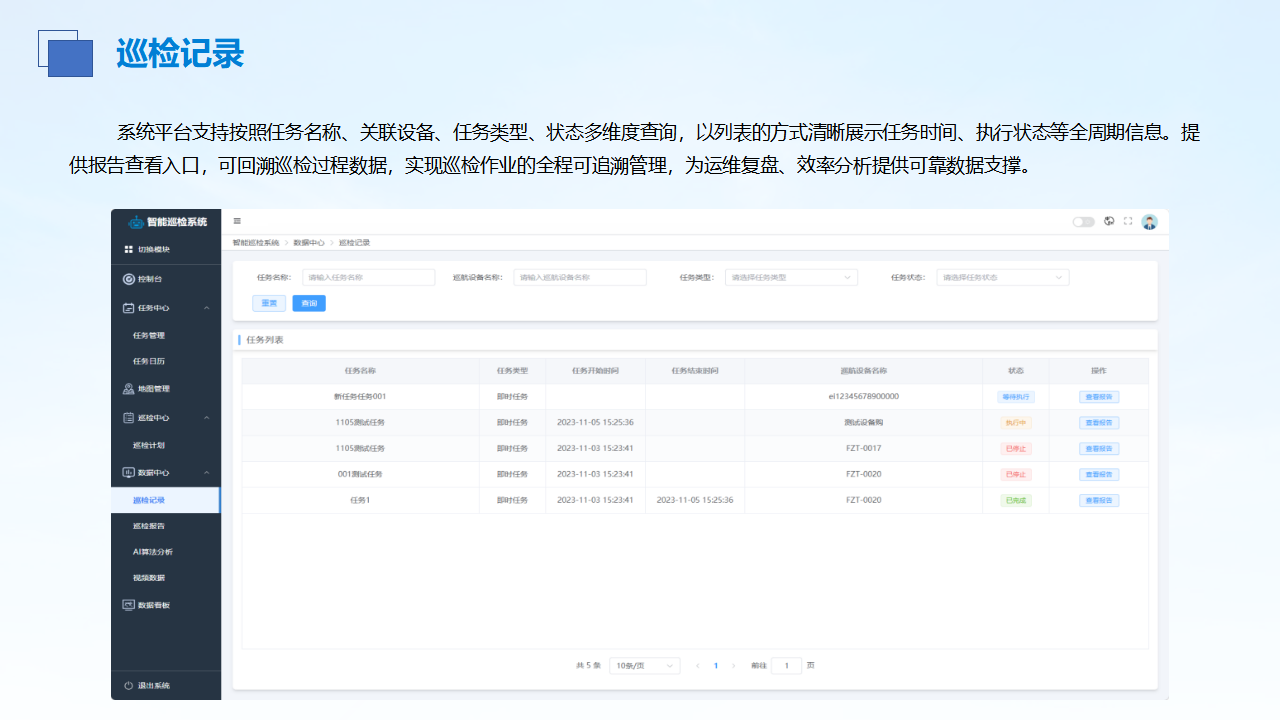The image size is (1280, 720).
Task: Open the 任务类型 dropdown
Action: (791, 277)
